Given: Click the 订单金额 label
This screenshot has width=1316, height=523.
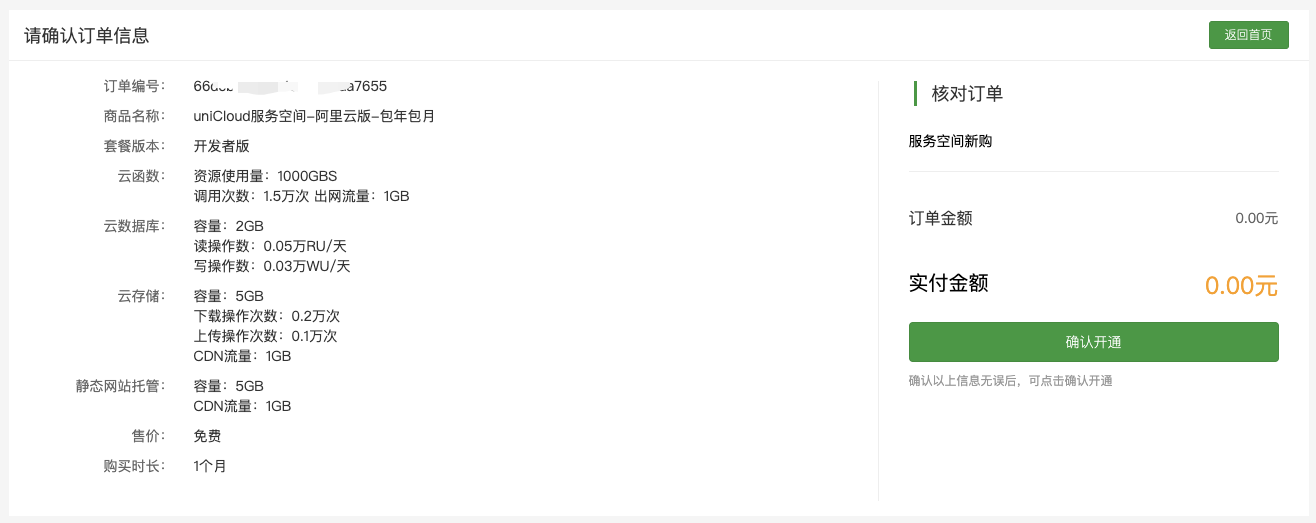Looking at the screenshot, I should click(x=940, y=218).
